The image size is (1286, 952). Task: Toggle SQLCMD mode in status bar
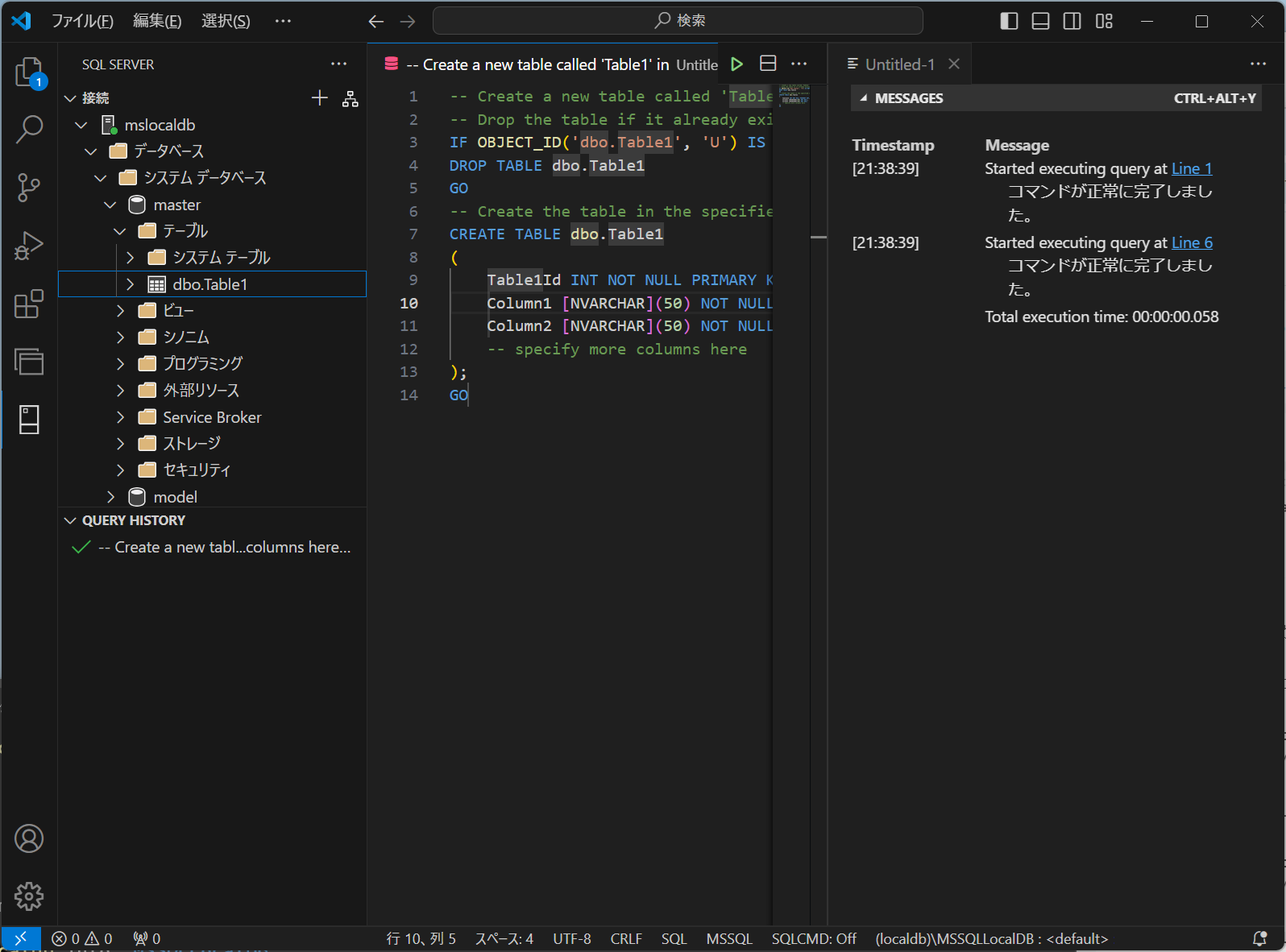click(813, 939)
